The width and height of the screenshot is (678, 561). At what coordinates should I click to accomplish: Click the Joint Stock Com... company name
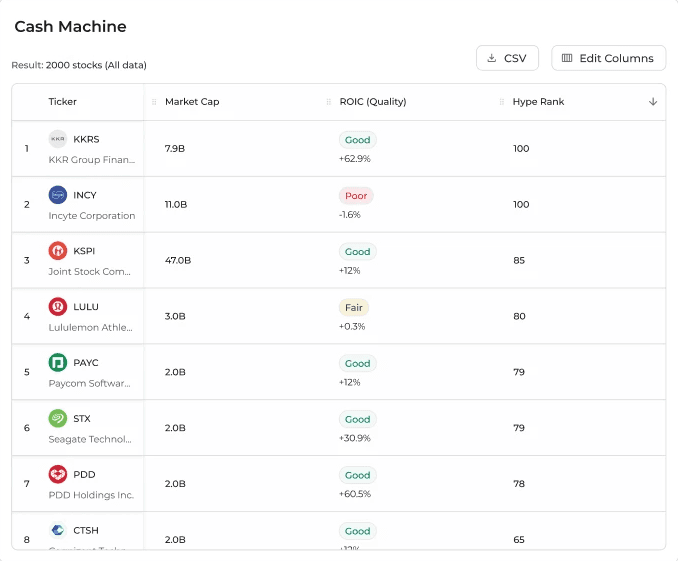(89, 271)
